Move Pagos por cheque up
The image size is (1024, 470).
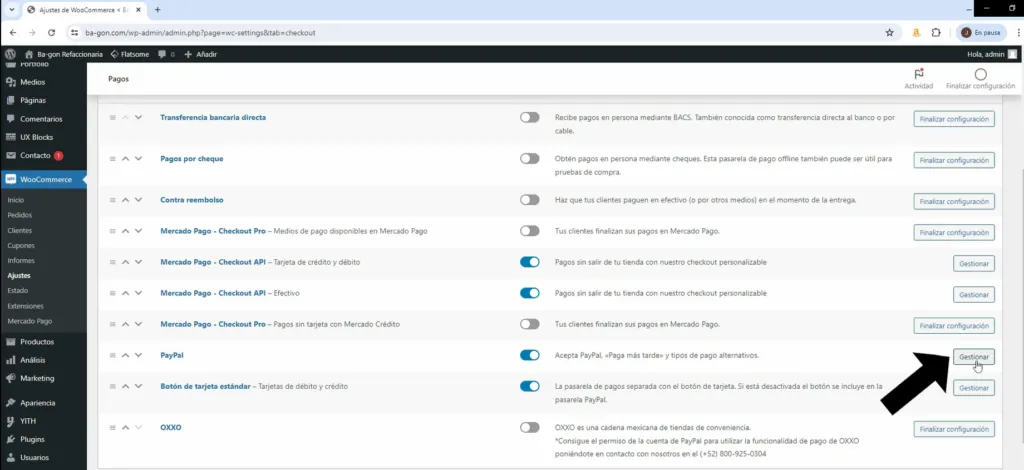(x=125, y=159)
